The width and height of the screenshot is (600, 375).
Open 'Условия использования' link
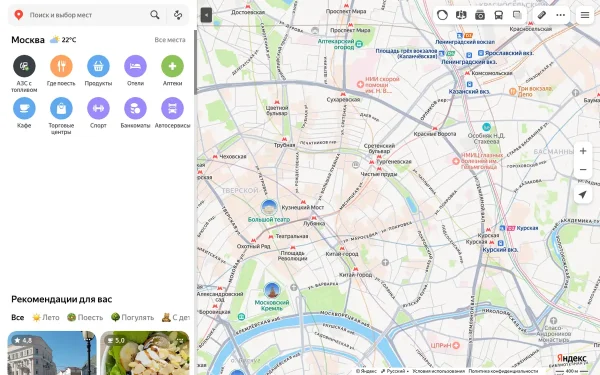439,371
